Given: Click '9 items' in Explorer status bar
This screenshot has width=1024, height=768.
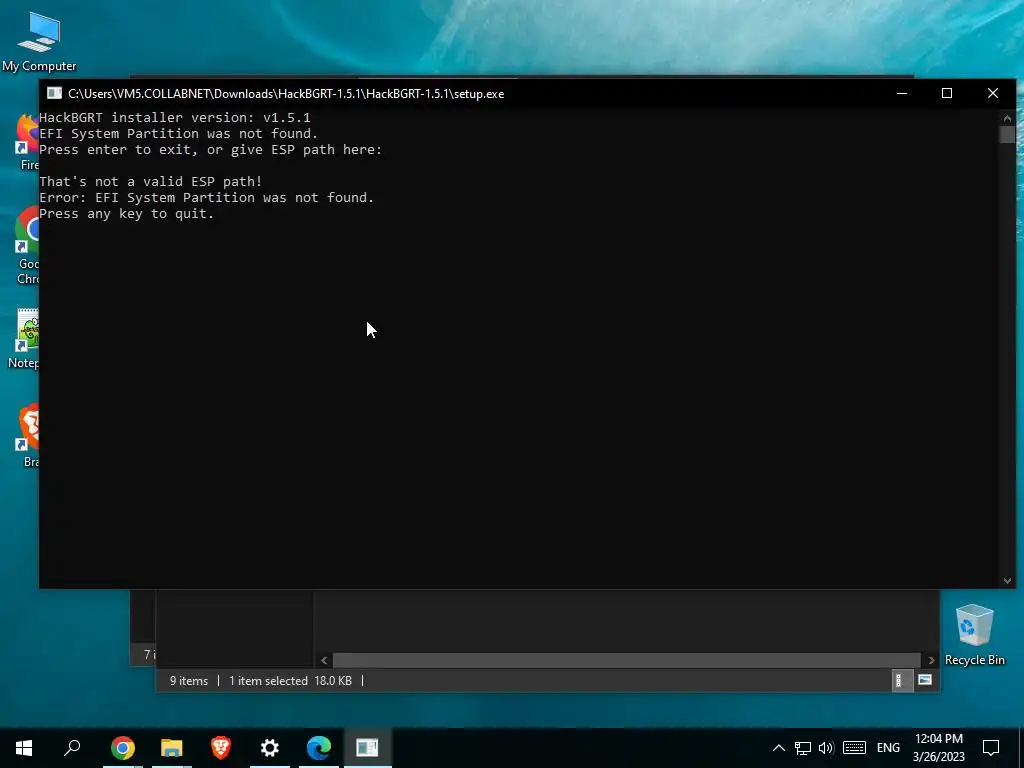Looking at the screenshot, I should click(189, 680).
